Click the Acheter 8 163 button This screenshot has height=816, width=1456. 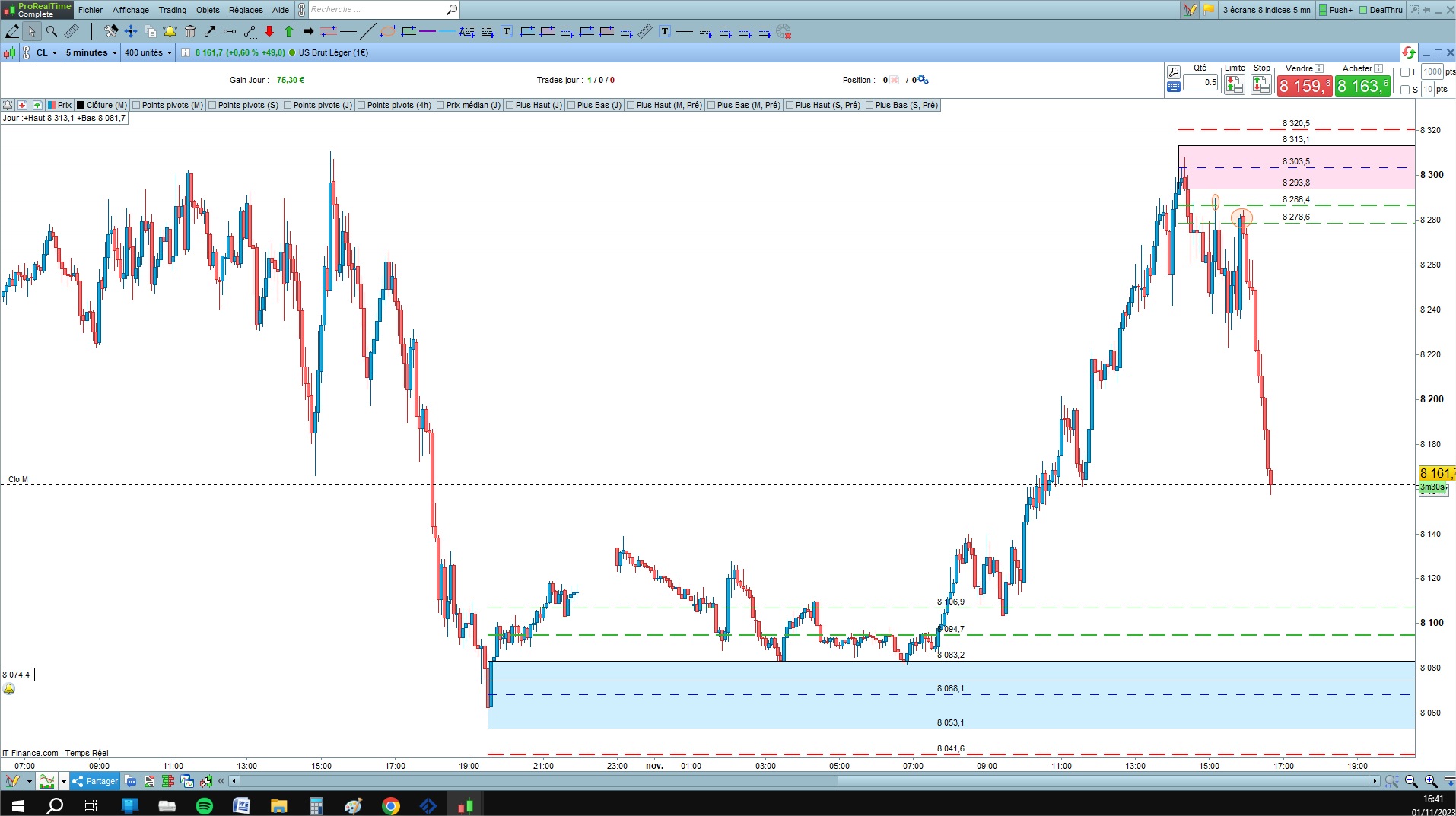[x=1362, y=86]
